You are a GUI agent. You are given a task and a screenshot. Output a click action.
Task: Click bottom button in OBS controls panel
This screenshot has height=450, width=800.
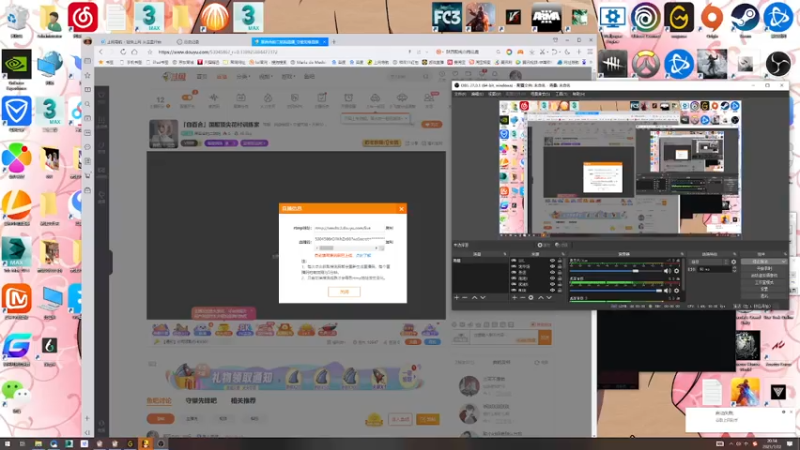point(764,296)
